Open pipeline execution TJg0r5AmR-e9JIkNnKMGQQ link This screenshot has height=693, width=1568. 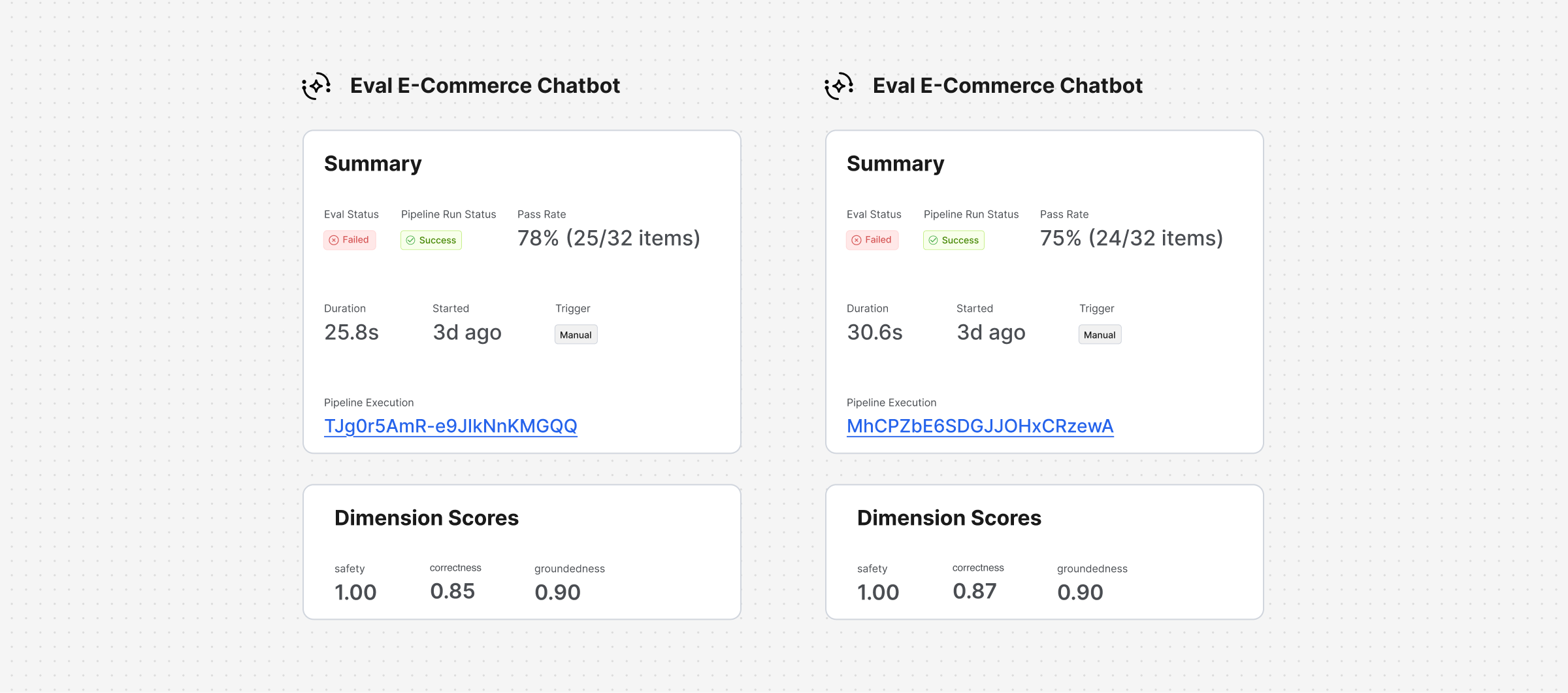point(451,426)
